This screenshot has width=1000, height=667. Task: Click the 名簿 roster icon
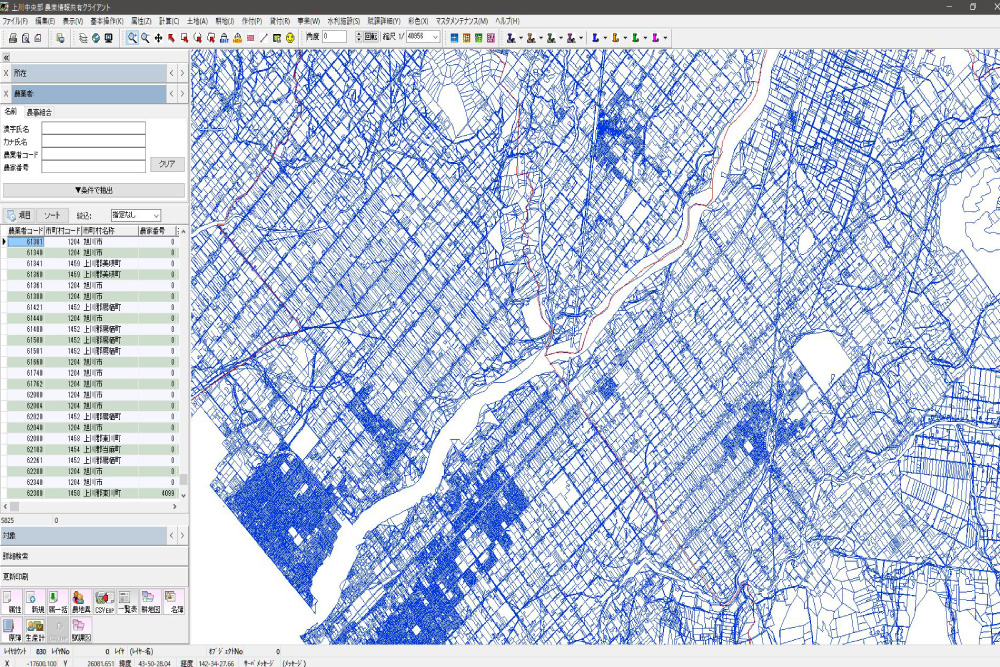click(x=176, y=600)
